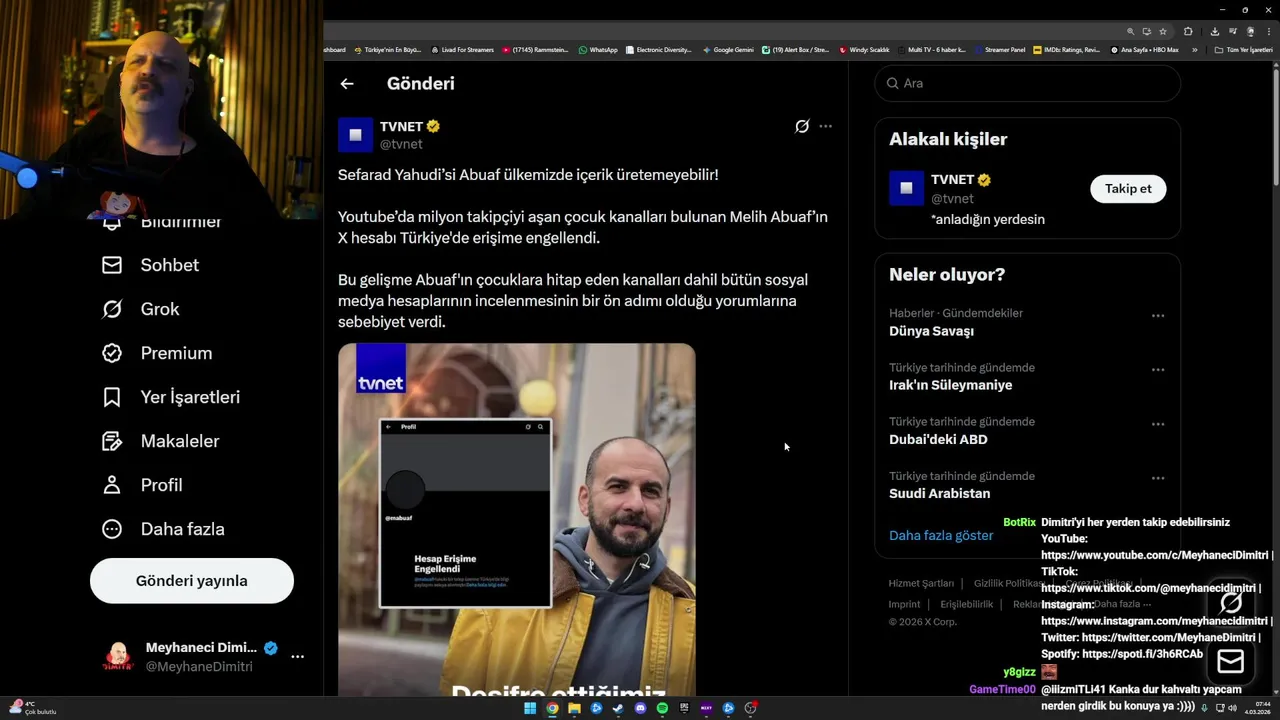Open more options for Dubai'deki ABD trend

pyautogui.click(x=1158, y=424)
